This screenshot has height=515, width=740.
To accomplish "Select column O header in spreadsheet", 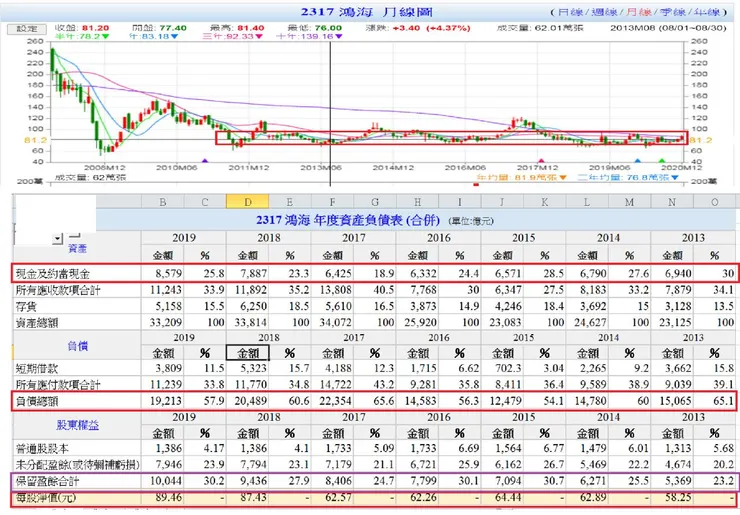I will click(x=715, y=202).
